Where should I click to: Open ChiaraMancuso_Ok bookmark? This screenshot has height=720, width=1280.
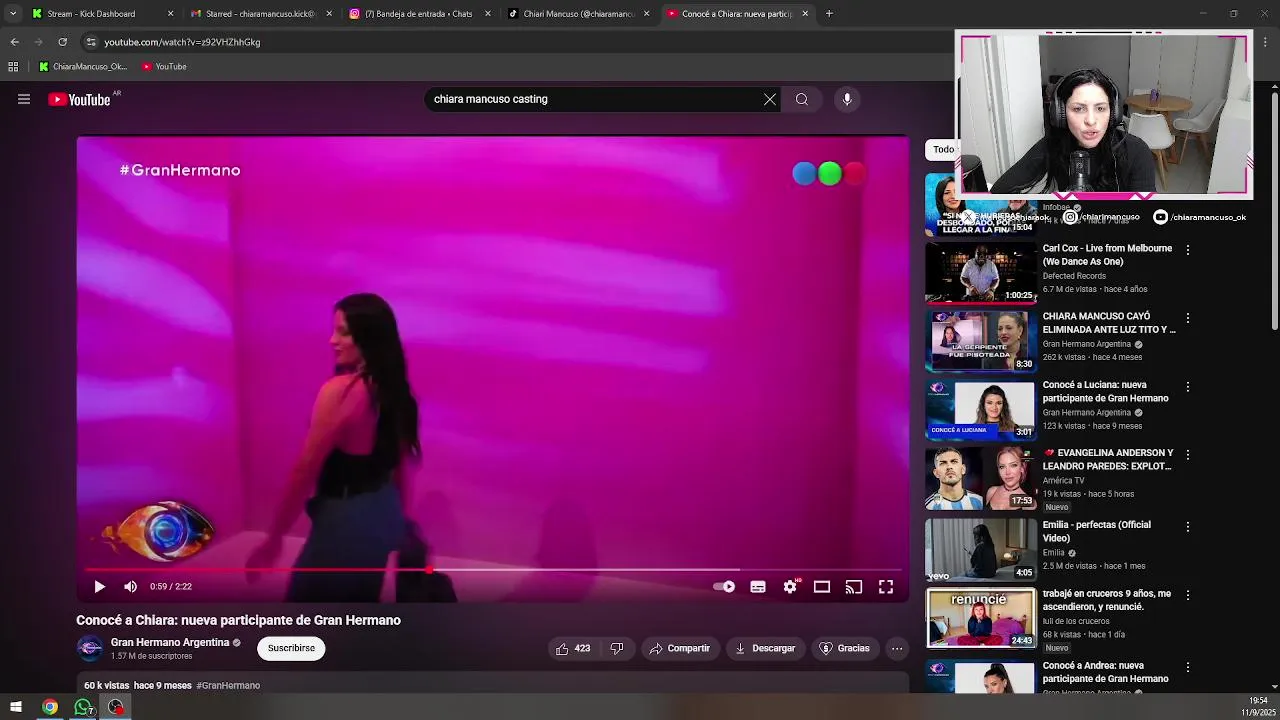[83, 67]
